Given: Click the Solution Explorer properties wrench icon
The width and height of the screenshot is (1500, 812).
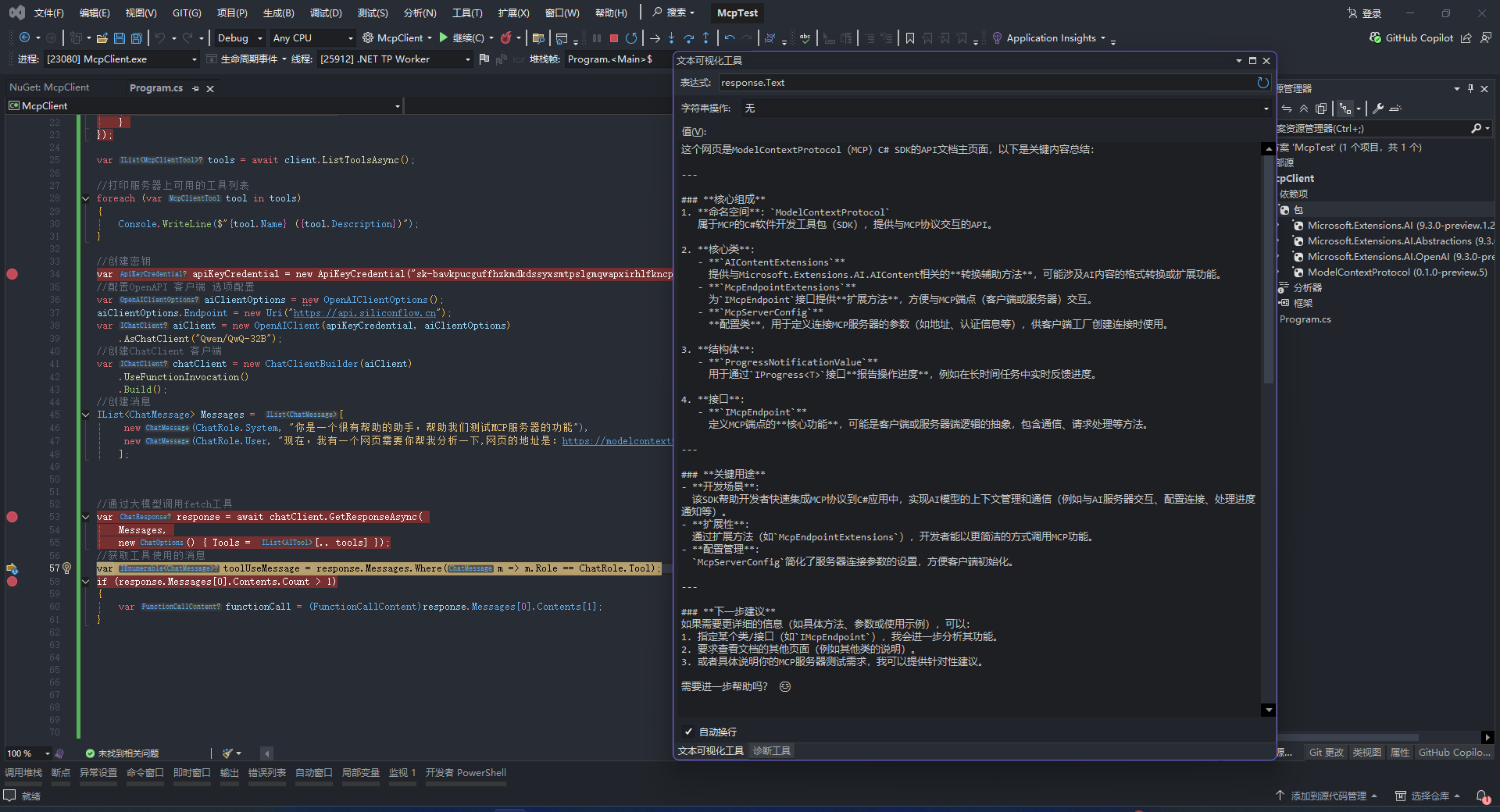Looking at the screenshot, I should point(1378,109).
